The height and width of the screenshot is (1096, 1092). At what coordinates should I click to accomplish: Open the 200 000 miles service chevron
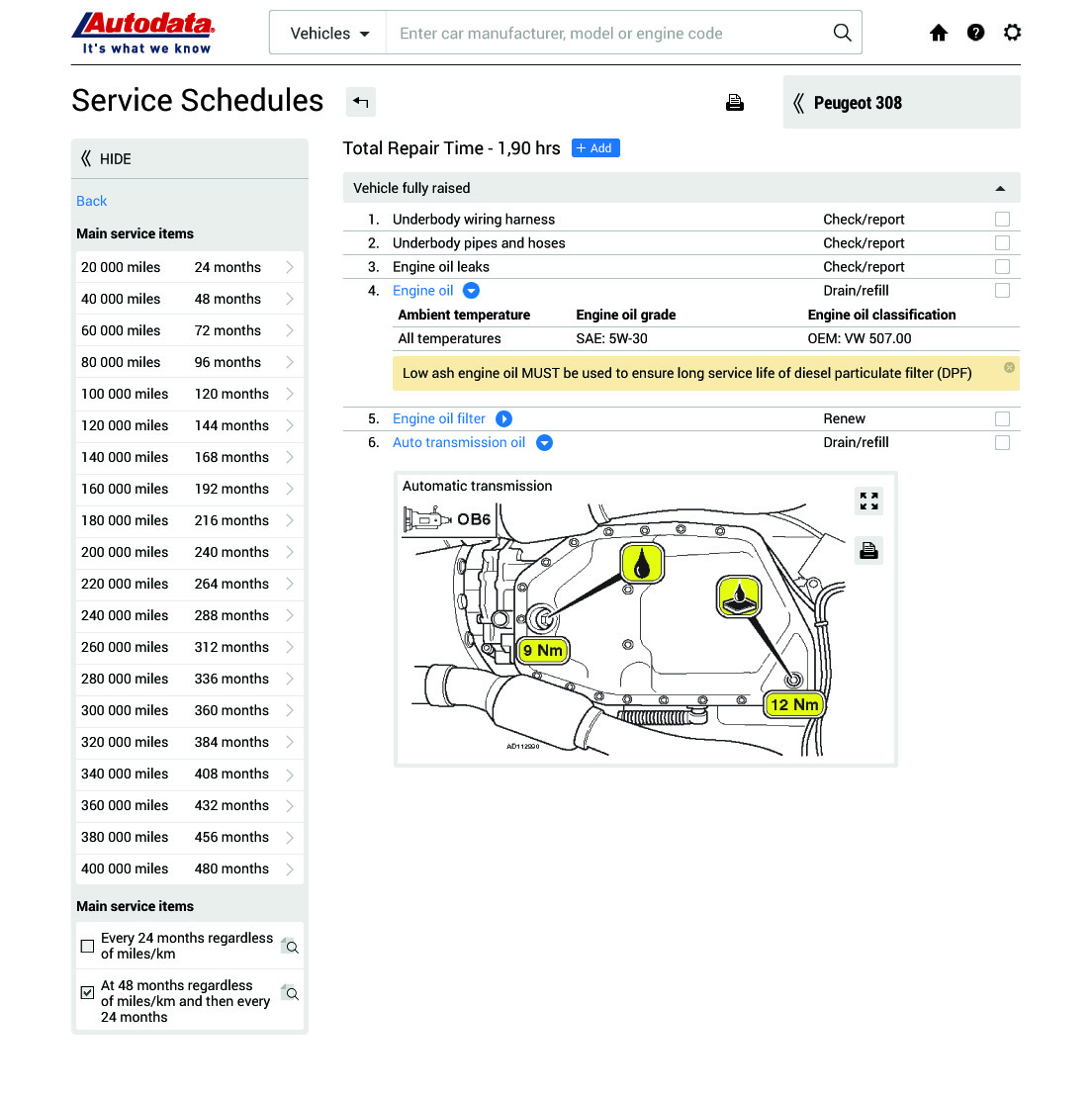[x=290, y=552]
